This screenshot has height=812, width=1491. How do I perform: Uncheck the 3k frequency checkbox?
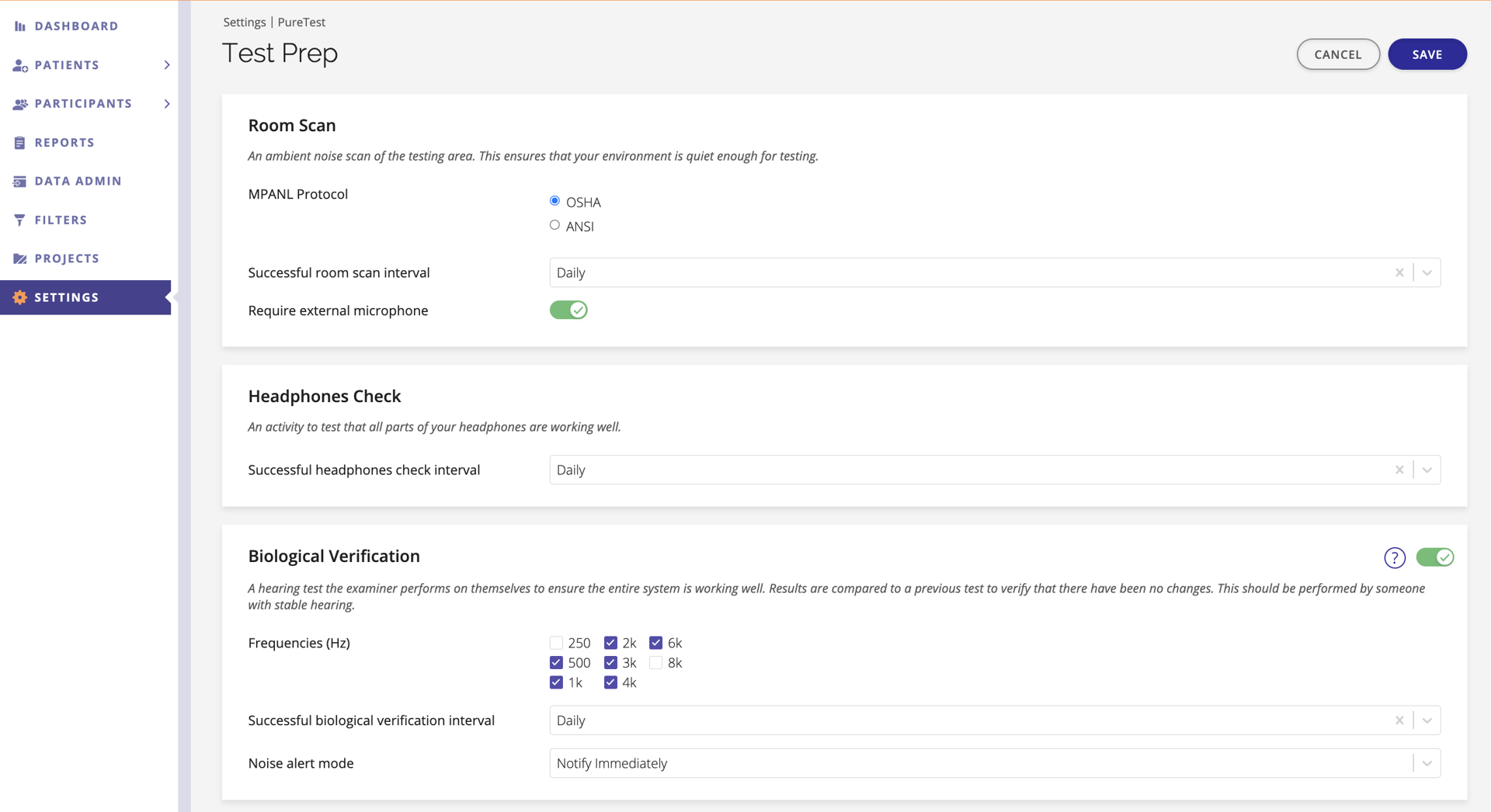[x=610, y=663]
